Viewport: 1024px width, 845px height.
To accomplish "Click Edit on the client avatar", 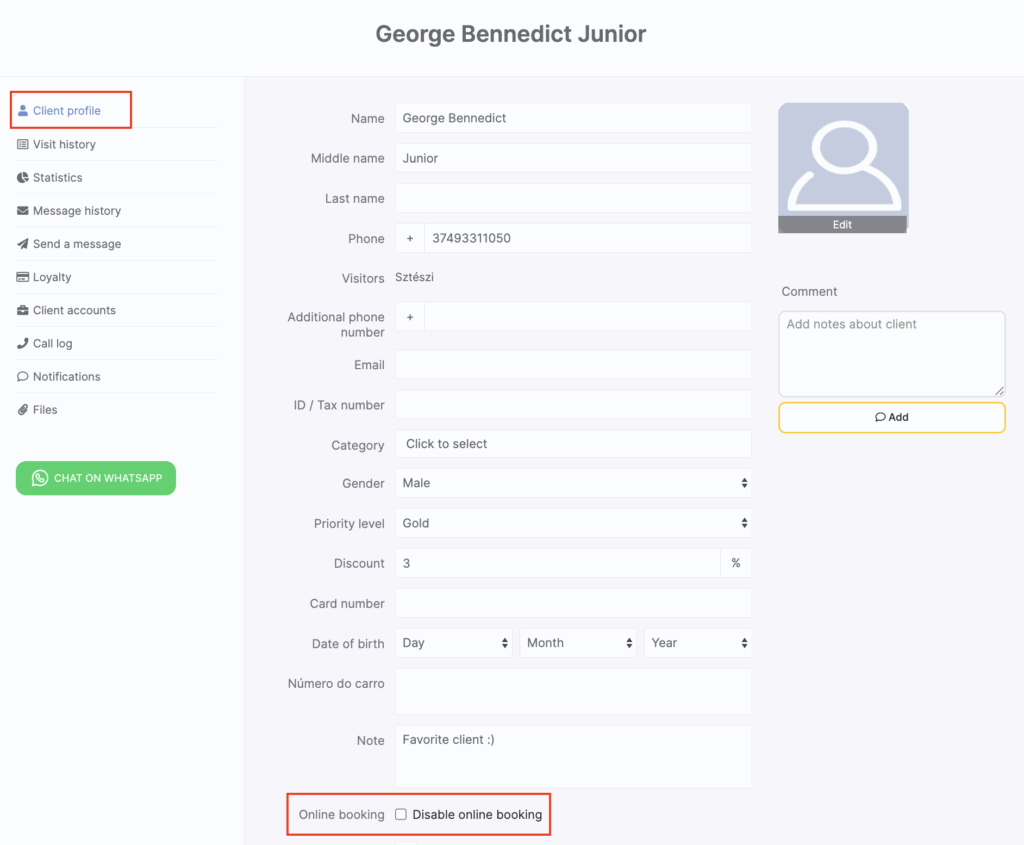I will [842, 225].
